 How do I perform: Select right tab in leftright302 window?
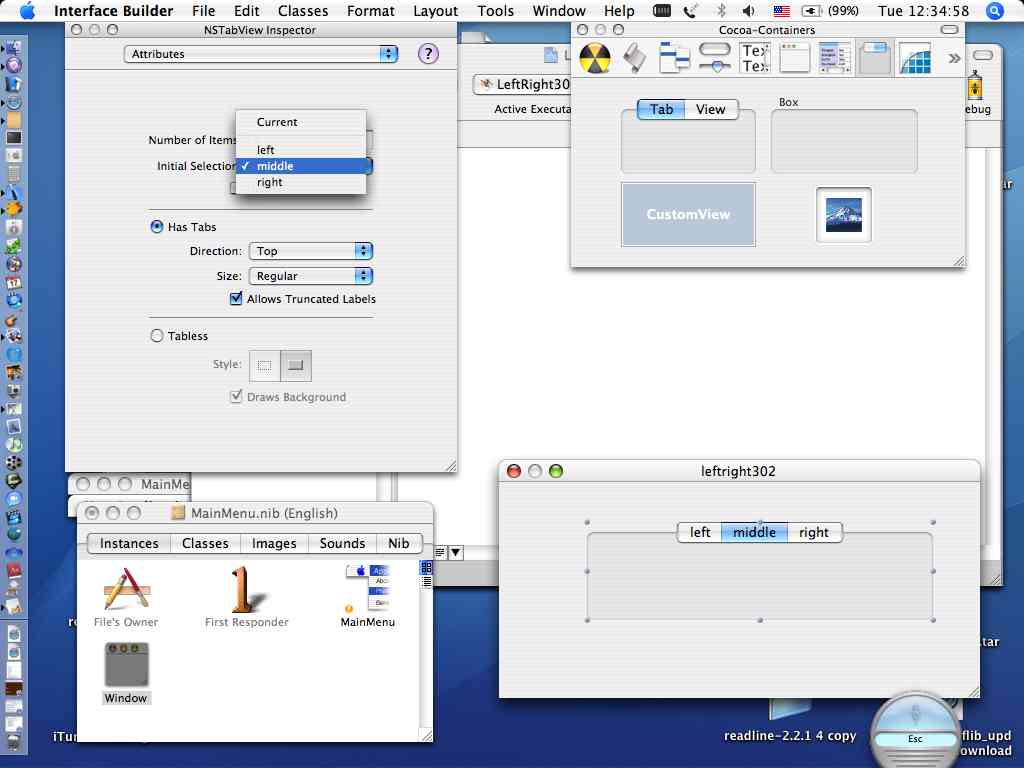814,532
